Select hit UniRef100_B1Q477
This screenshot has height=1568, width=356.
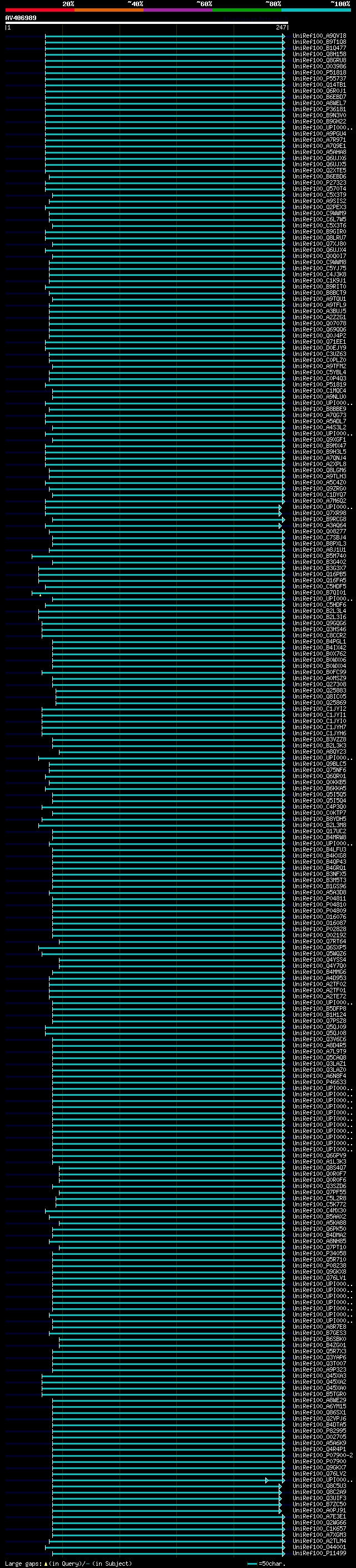(x=319, y=48)
